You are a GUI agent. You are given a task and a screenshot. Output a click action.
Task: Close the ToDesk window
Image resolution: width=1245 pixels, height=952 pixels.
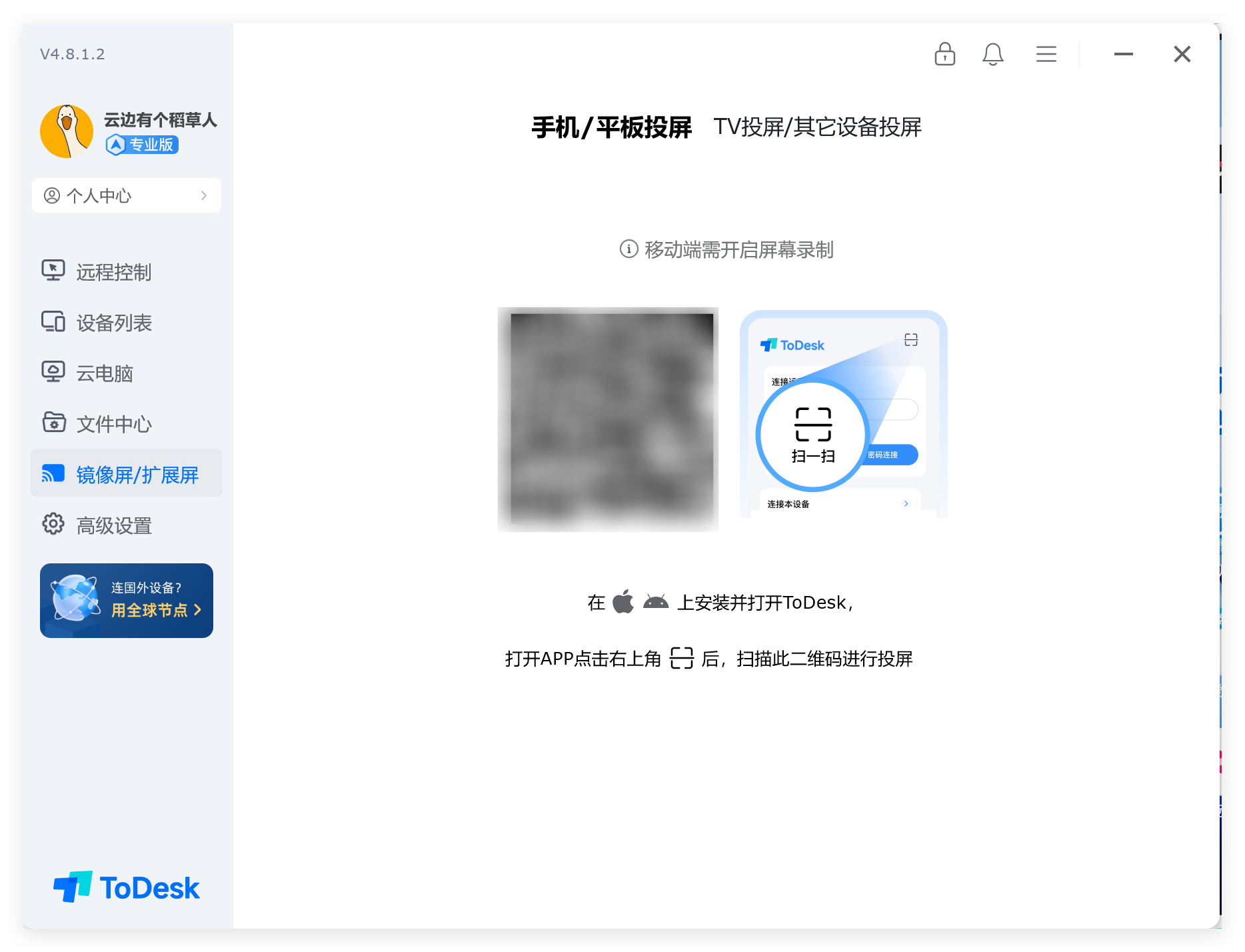coord(1182,54)
